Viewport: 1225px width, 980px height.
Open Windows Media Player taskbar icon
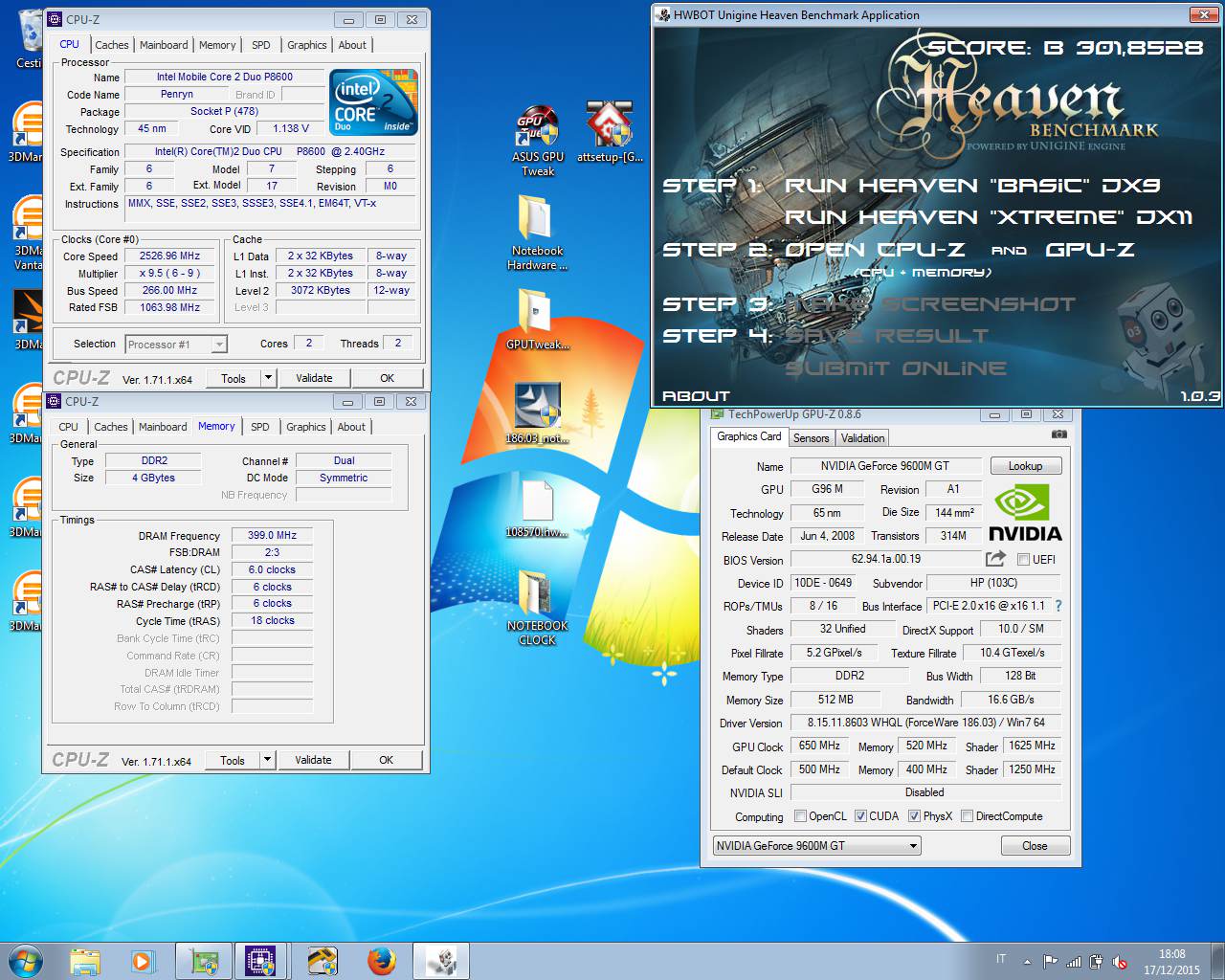click(x=144, y=961)
